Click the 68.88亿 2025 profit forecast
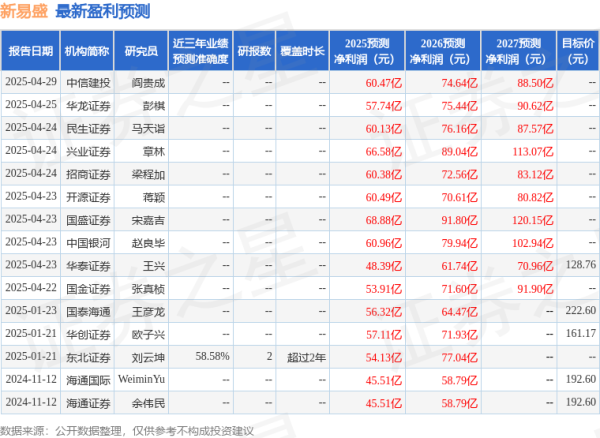 point(384,220)
